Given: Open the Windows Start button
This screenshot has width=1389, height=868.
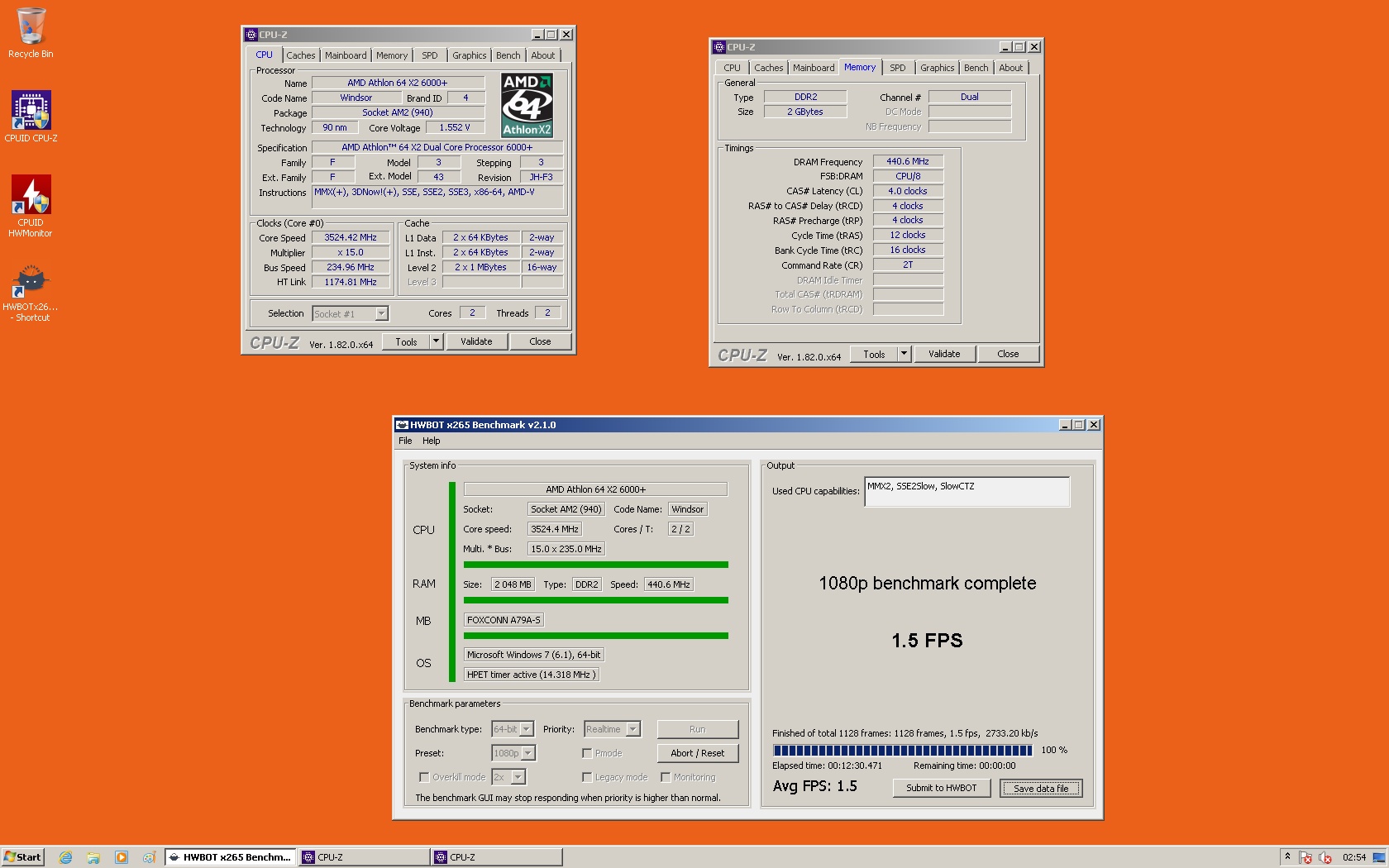Looking at the screenshot, I should 22,857.
